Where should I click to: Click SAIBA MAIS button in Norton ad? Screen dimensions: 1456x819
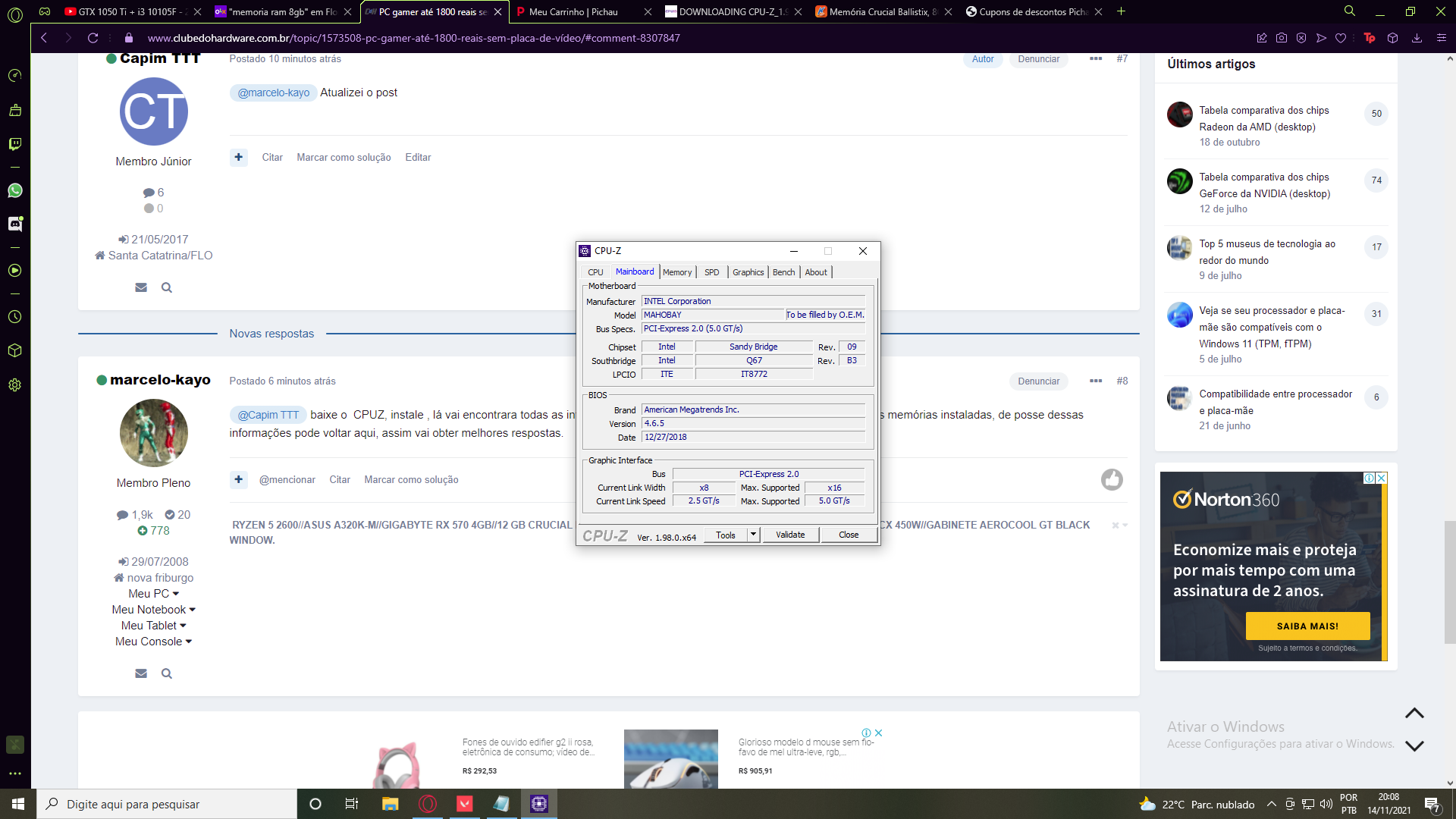(x=1307, y=626)
